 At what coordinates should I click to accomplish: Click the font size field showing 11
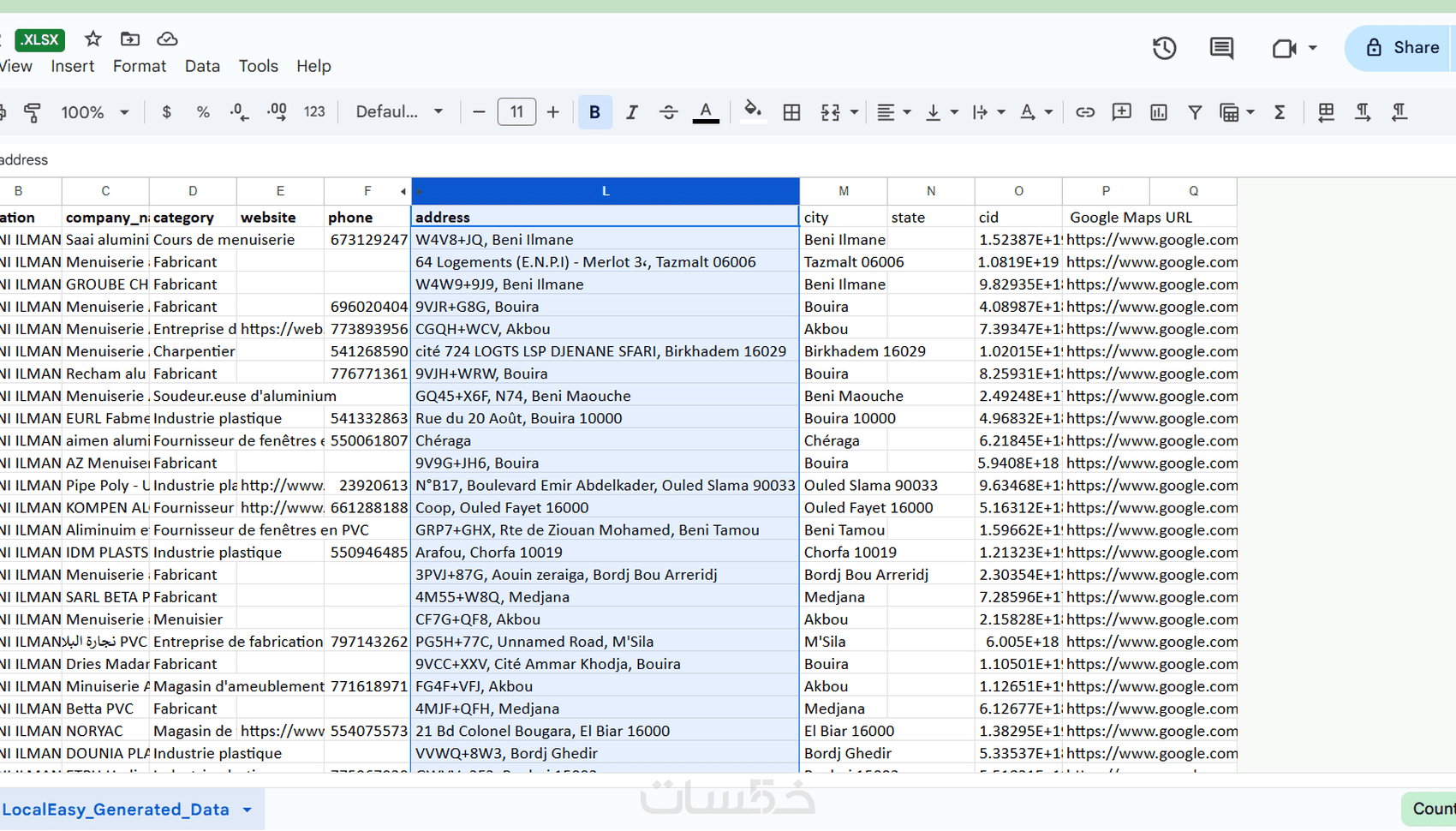click(x=516, y=112)
